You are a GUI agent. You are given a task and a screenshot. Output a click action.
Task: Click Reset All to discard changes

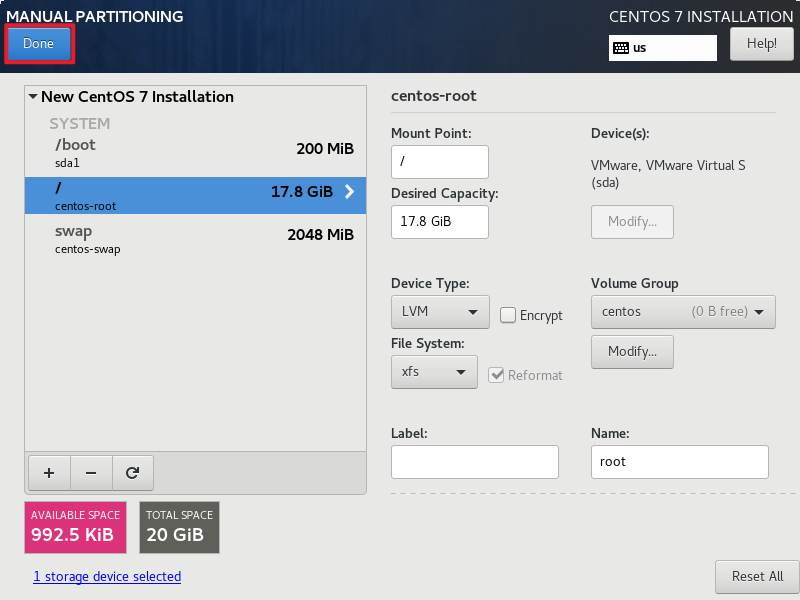point(757,577)
